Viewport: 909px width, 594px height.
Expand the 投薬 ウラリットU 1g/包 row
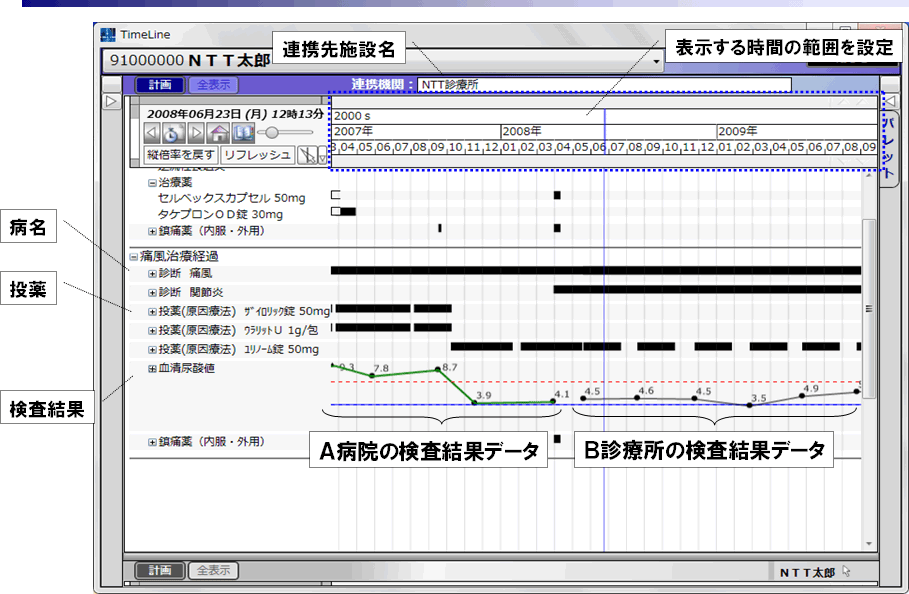tap(152, 331)
